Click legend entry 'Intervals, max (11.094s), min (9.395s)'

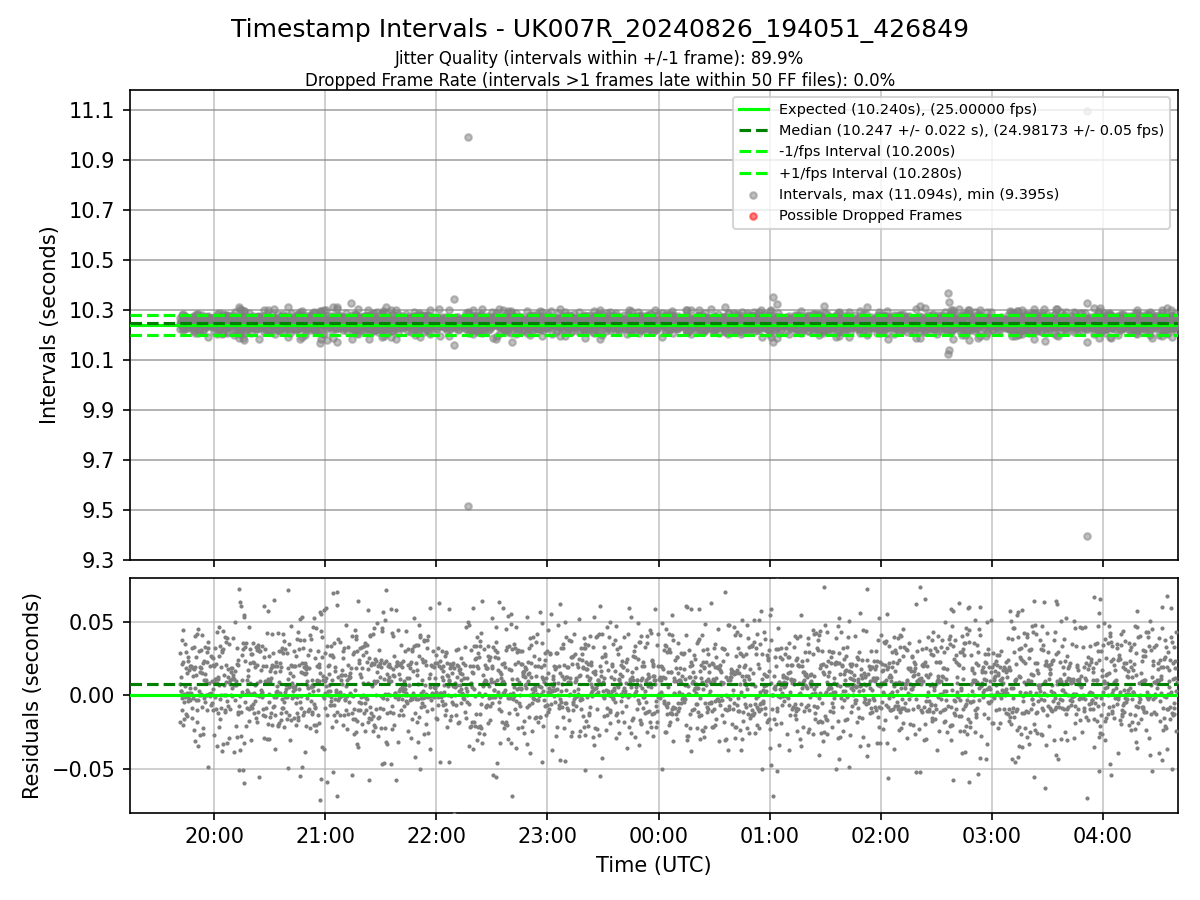[918, 194]
